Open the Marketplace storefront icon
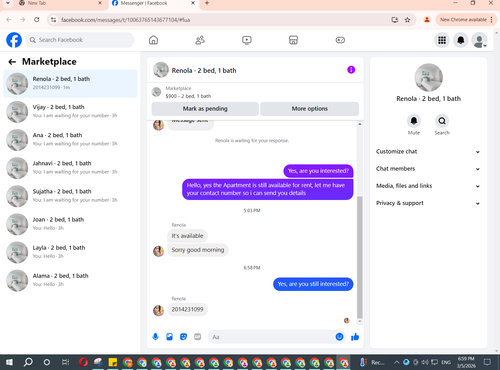Image resolution: width=500 pixels, height=370 pixels. coord(293,40)
